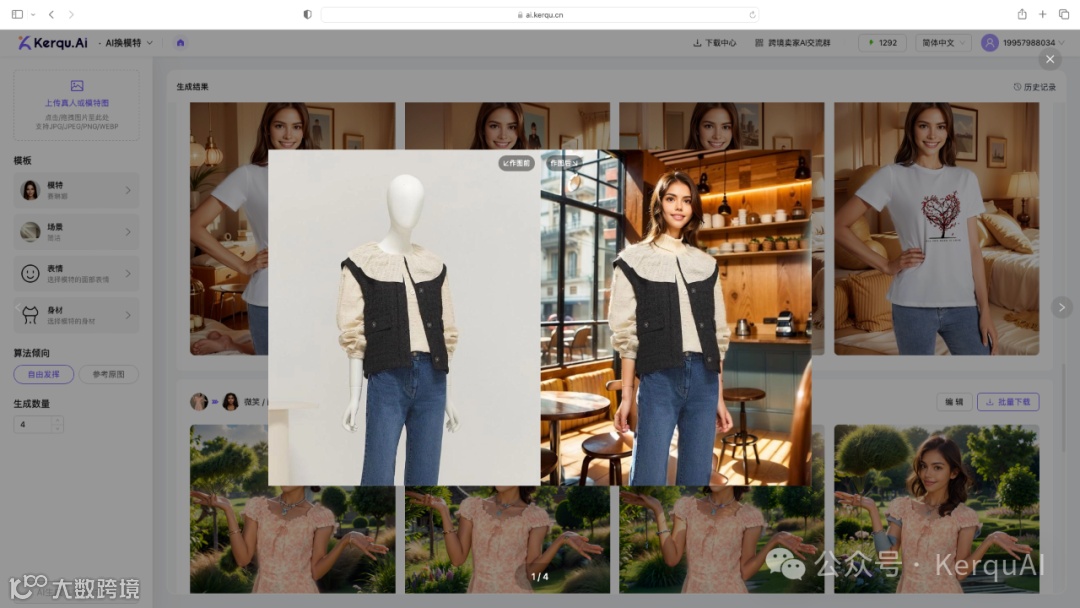Screen dimensions: 1080x608
Task: Click the 生成数量 stepper arrows
Action: pyautogui.click(x=57, y=424)
